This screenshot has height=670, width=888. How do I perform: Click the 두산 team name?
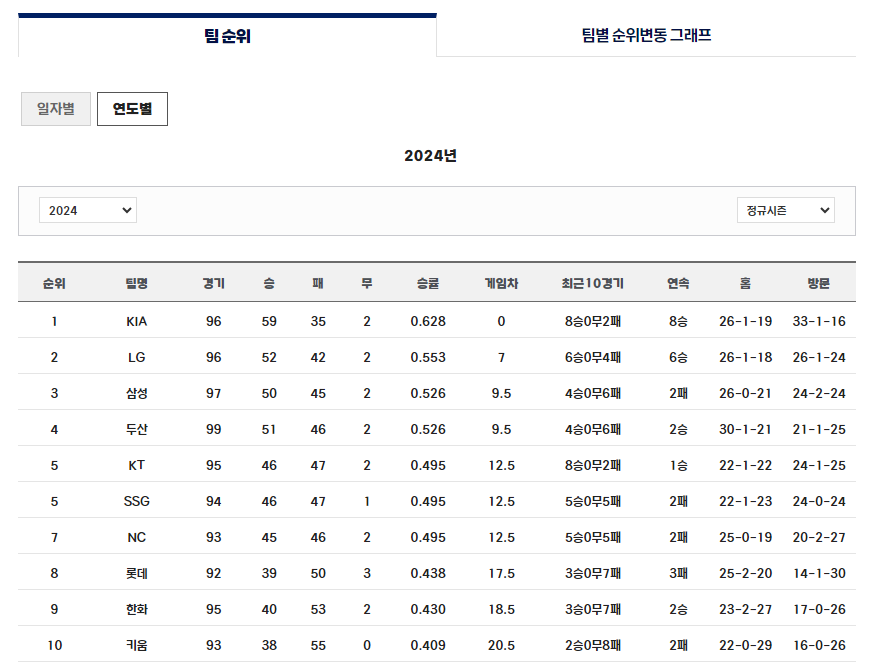(136, 429)
